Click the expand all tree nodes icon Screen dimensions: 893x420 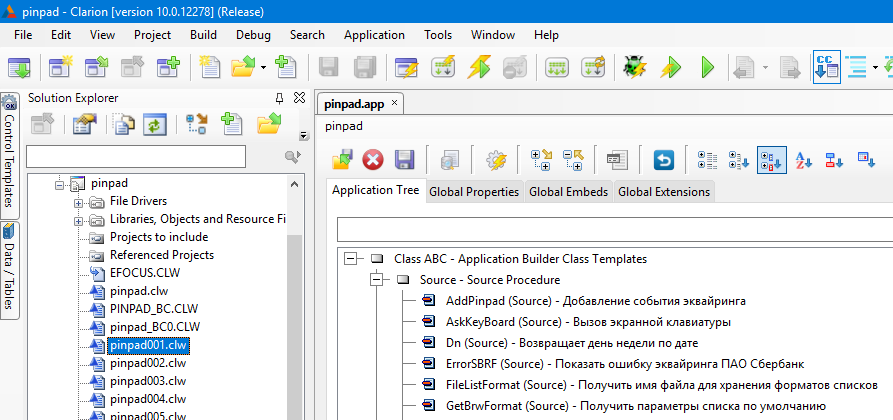(541, 159)
